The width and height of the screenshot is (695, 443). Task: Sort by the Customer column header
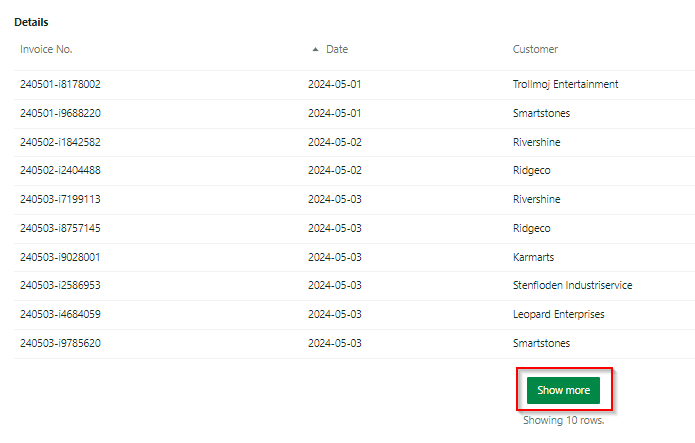tap(535, 49)
